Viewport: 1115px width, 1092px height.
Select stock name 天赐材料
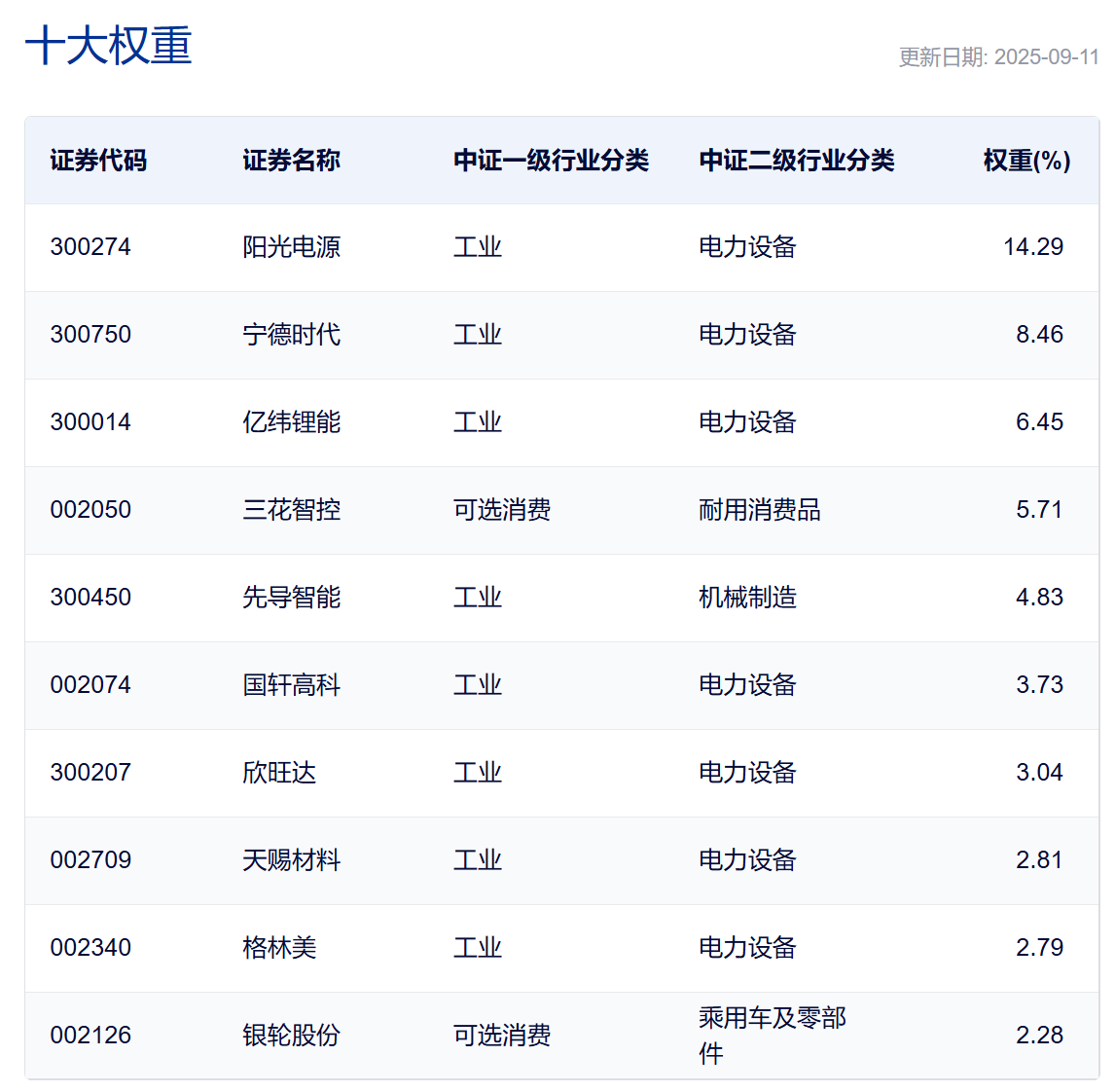292,860
